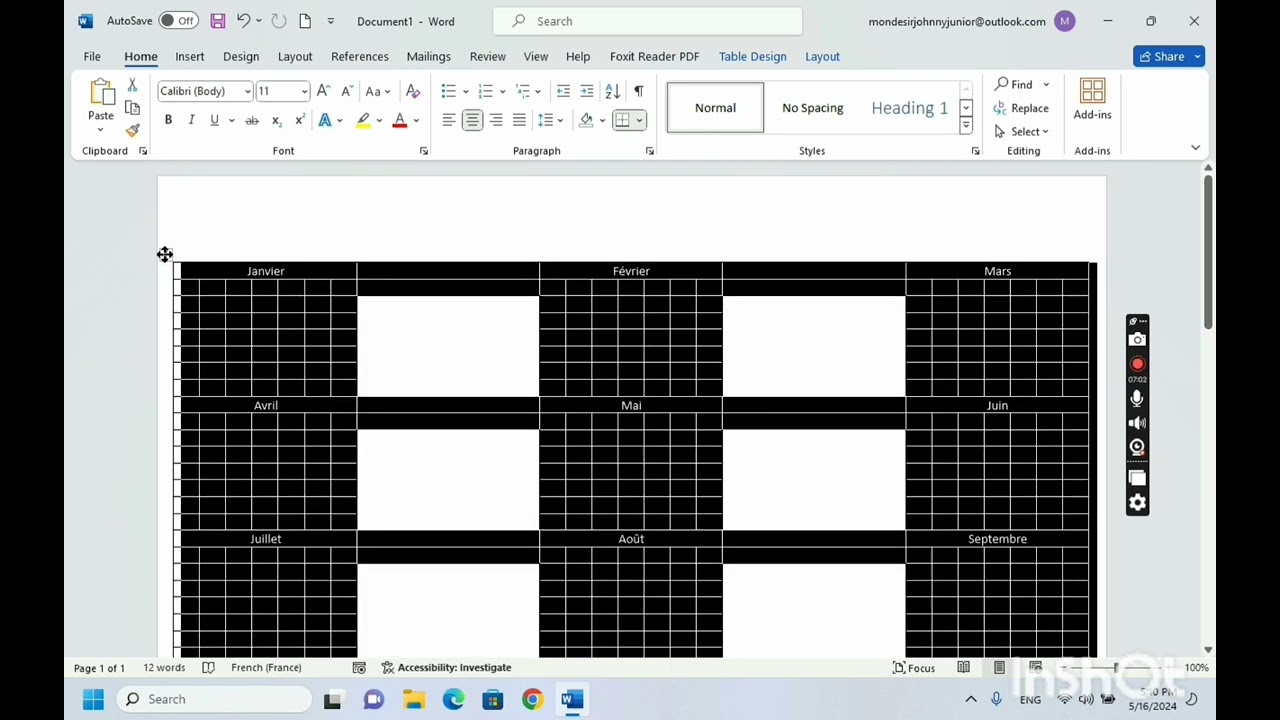1280x720 pixels.
Task: Open font name dropdown Calibri (Body)
Action: tap(248, 91)
